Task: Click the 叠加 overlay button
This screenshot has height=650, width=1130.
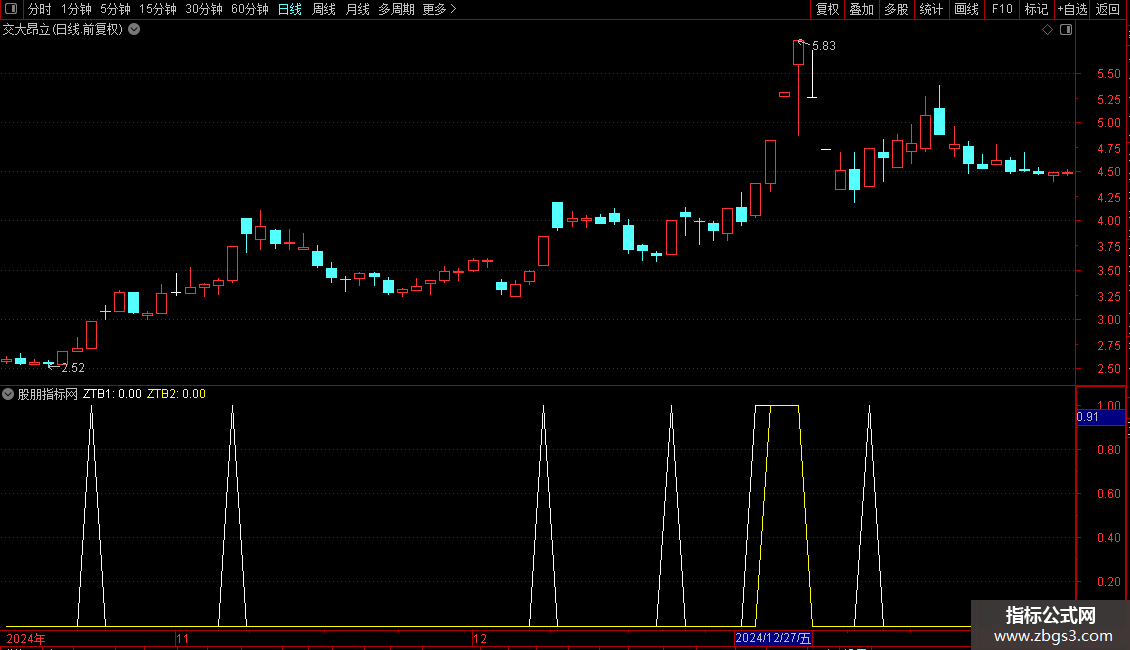Action: click(x=861, y=9)
